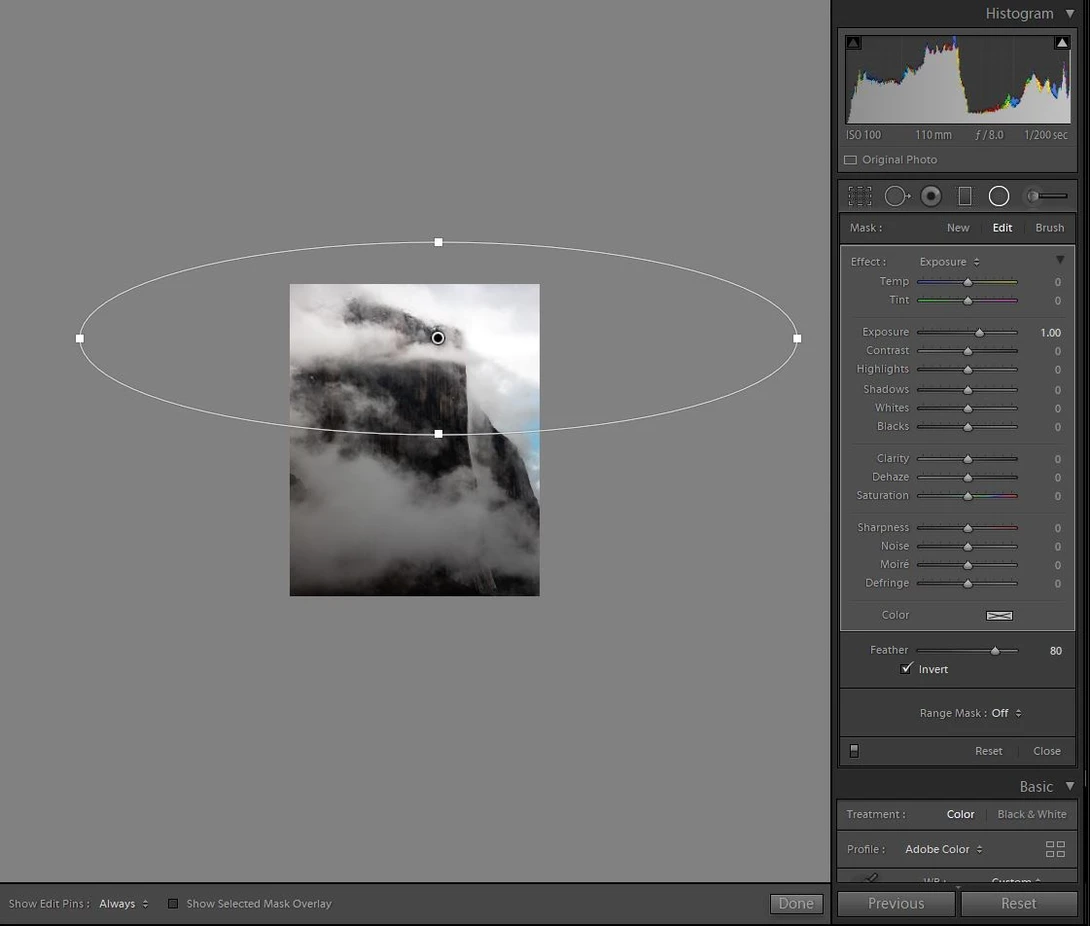Image resolution: width=1090 pixels, height=926 pixels.
Task: Open the Range Mask dropdown
Action: [1007, 713]
